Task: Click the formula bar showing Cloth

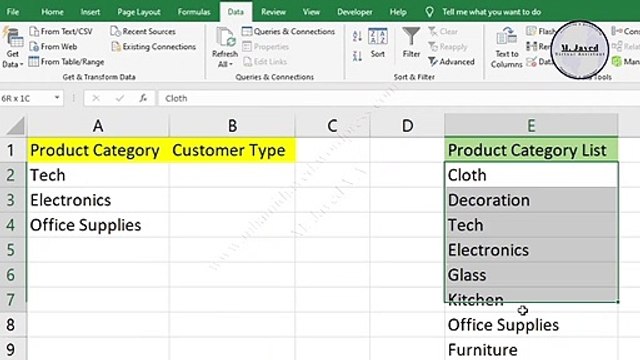Action: point(398,98)
